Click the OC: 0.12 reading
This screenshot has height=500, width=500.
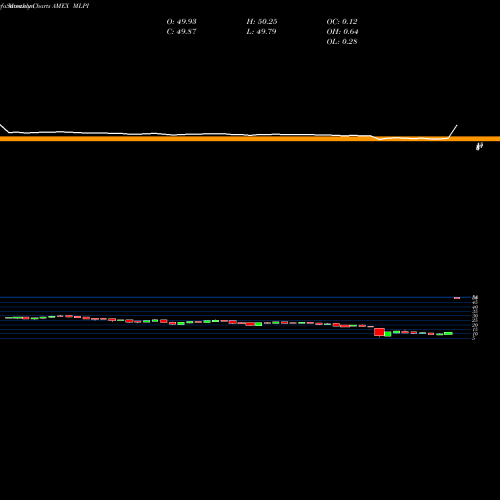(342, 21)
